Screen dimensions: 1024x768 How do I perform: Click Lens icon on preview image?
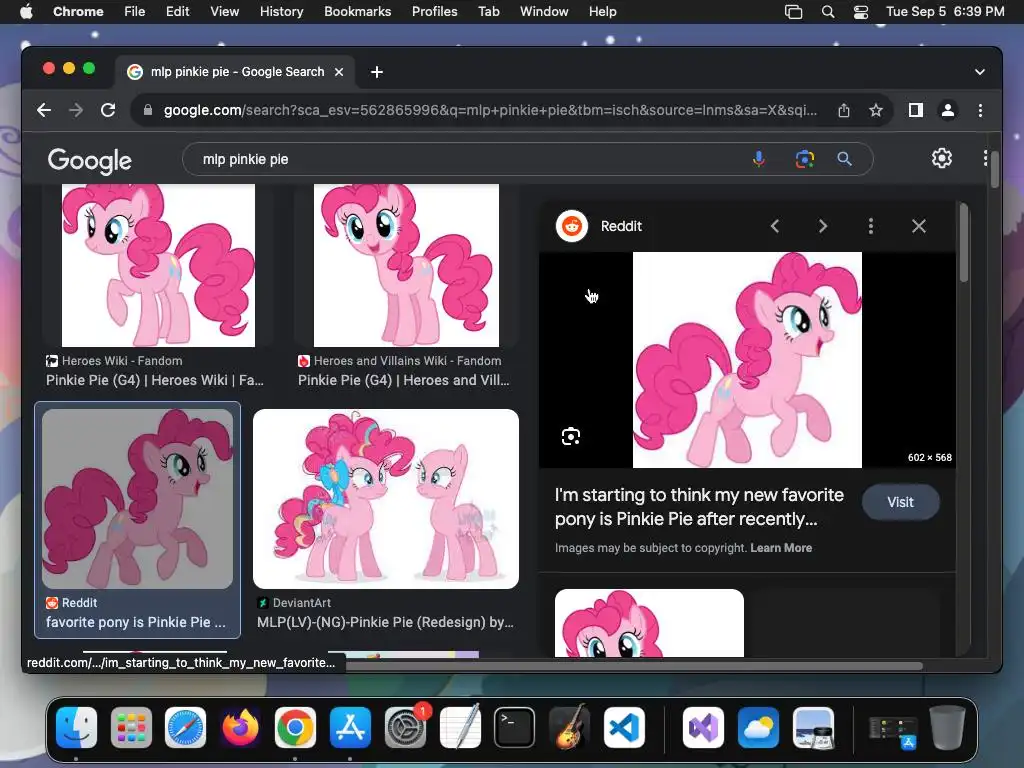[571, 436]
